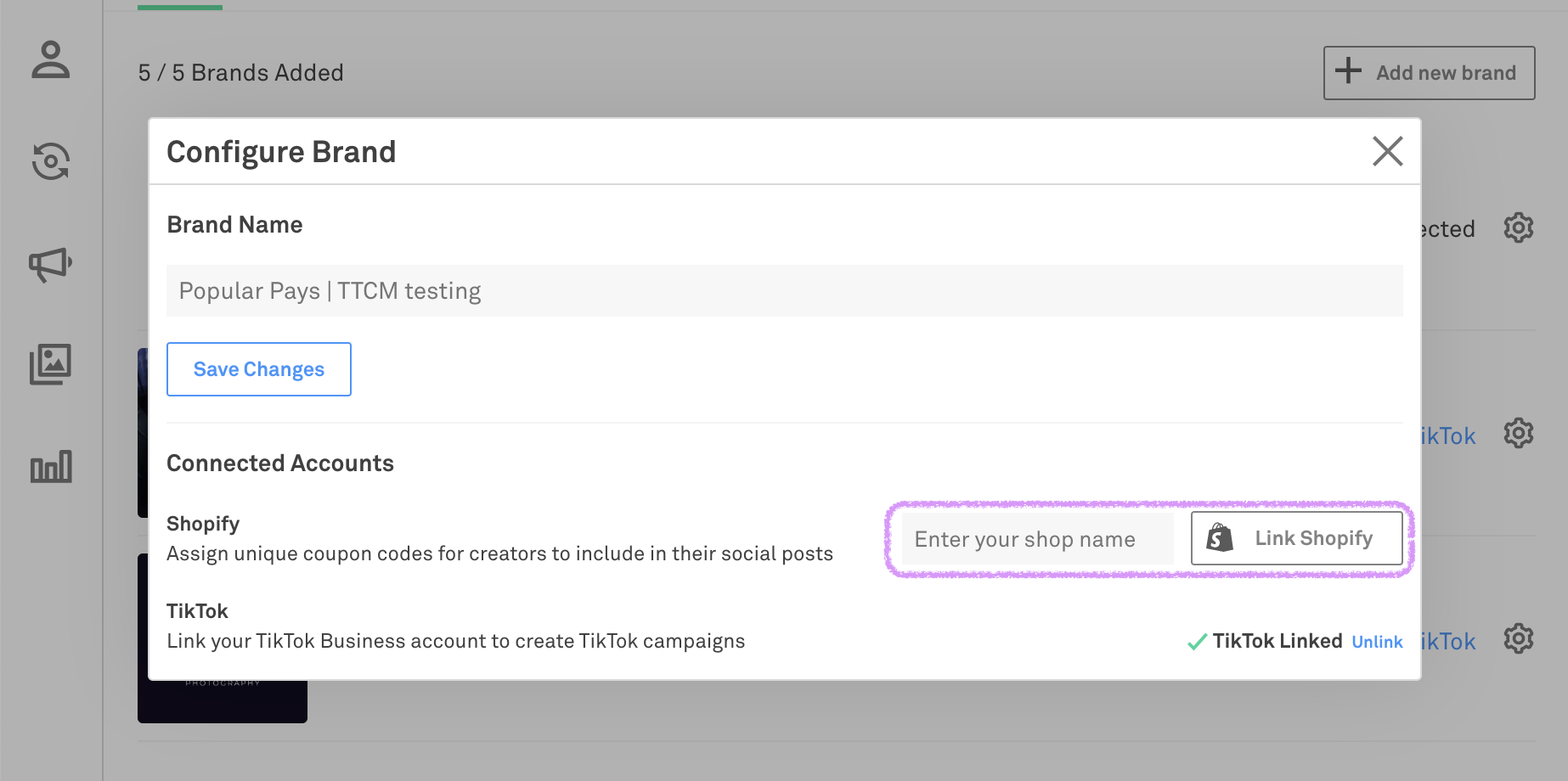Click the Unlink link next to TikTok Linked
The height and width of the screenshot is (781, 1568).
click(x=1376, y=642)
